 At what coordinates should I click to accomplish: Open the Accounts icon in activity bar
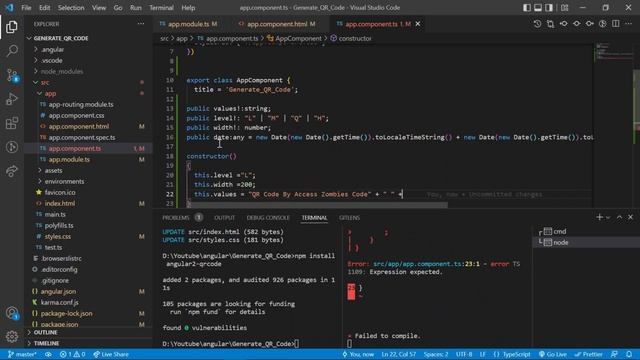tap(12, 313)
